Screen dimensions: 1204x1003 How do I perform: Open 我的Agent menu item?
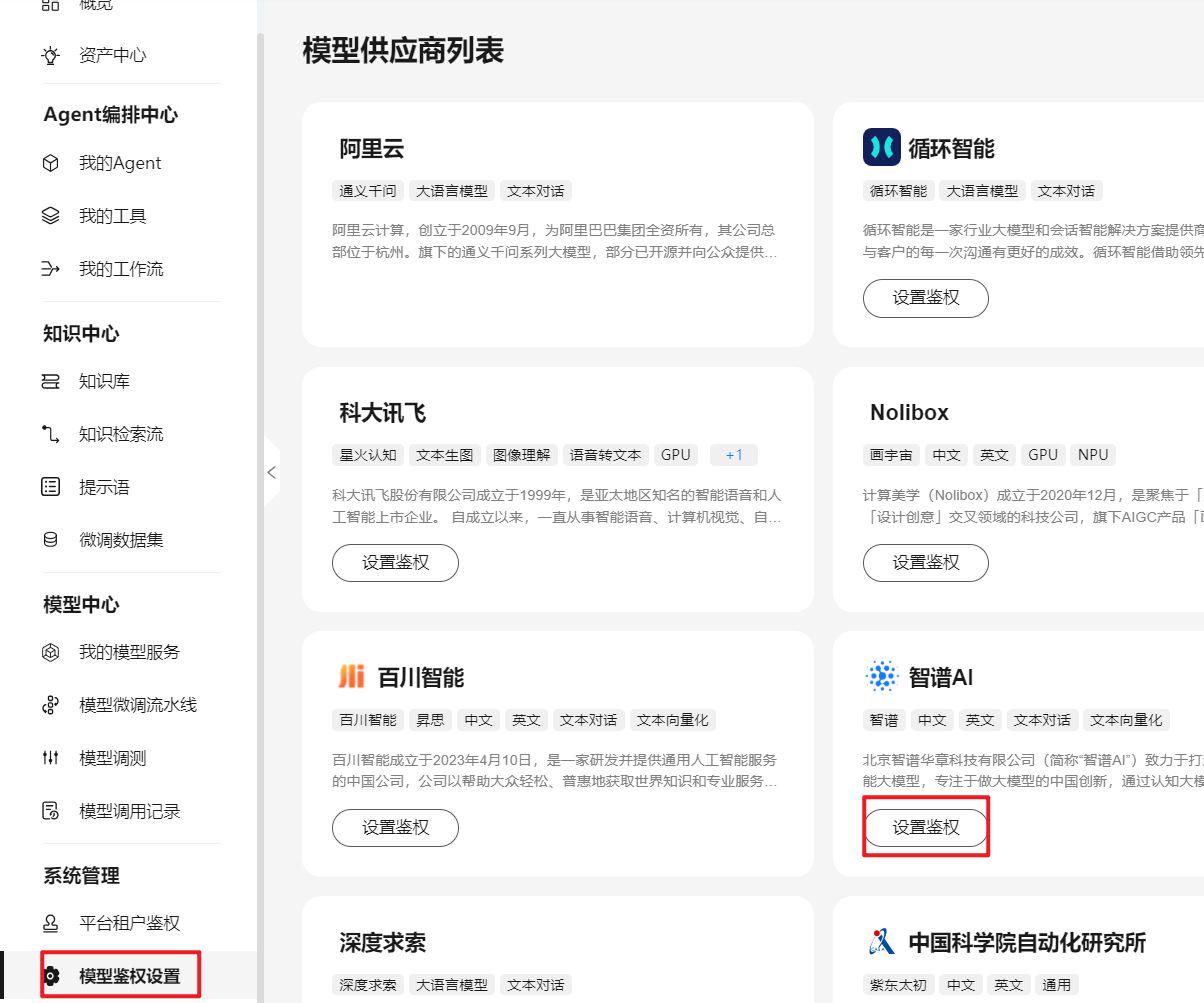click(x=120, y=163)
